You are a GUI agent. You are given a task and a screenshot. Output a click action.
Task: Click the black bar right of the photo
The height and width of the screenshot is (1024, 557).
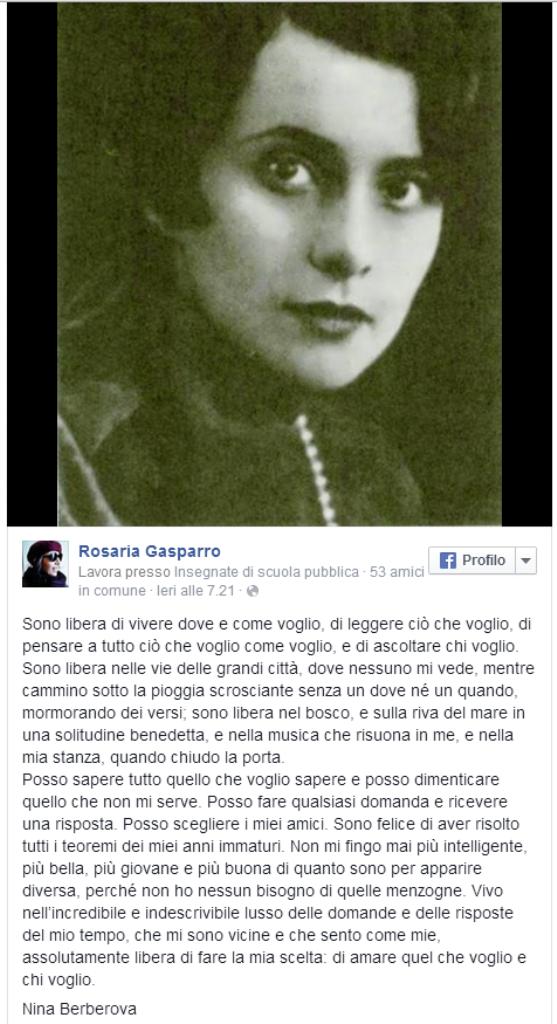tap(526, 264)
